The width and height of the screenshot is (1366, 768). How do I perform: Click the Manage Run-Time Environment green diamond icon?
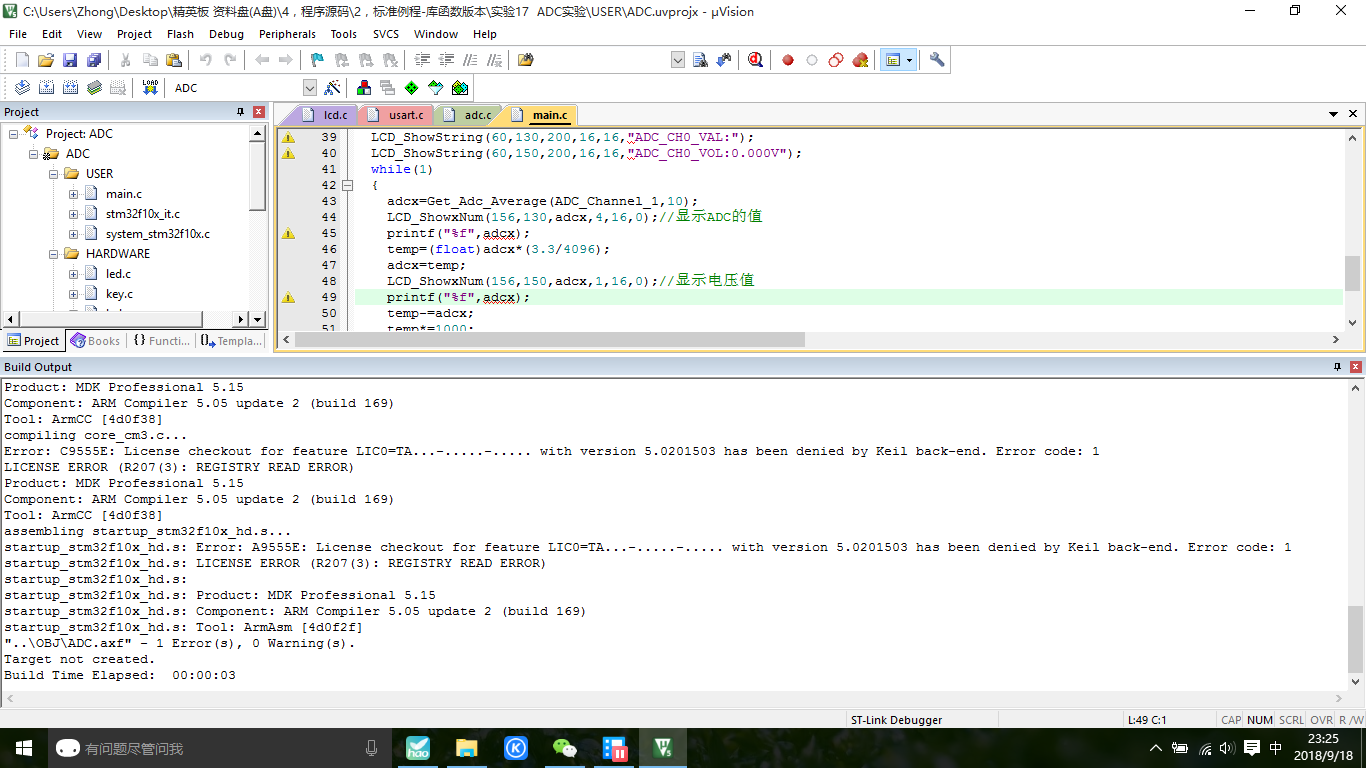coord(412,88)
